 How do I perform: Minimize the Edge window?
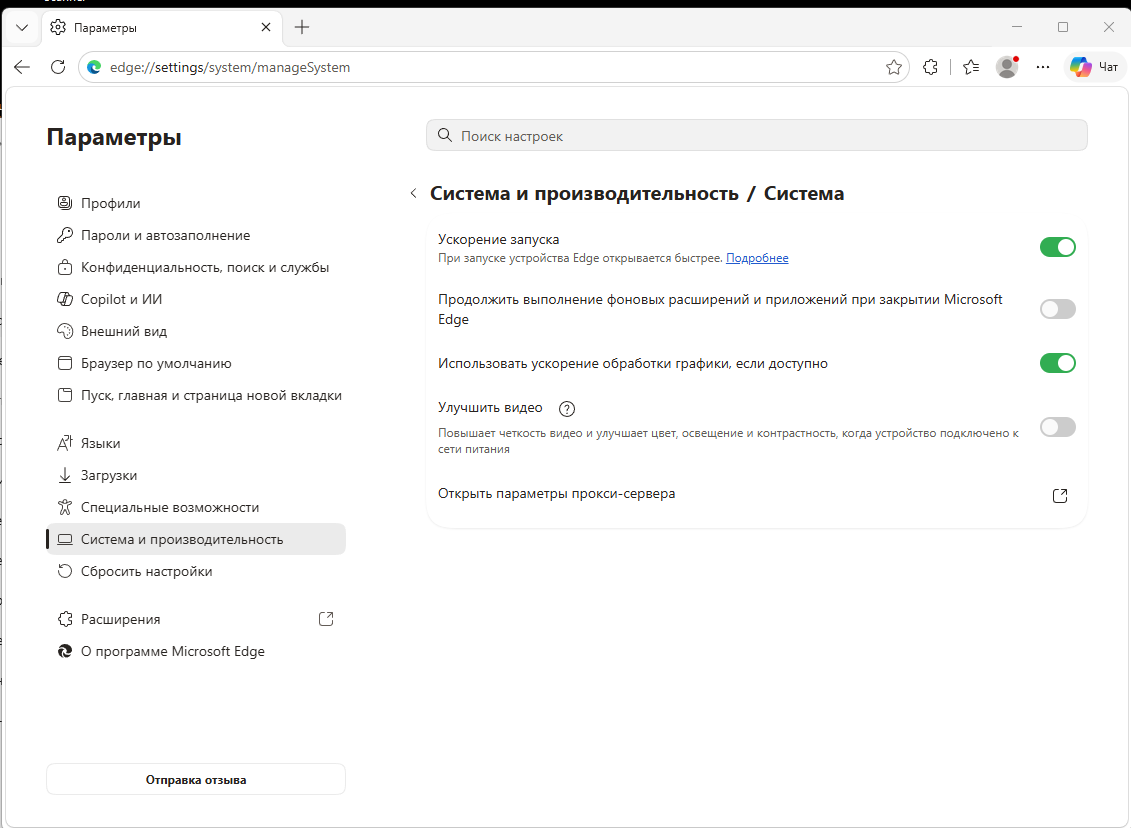pos(1017,27)
